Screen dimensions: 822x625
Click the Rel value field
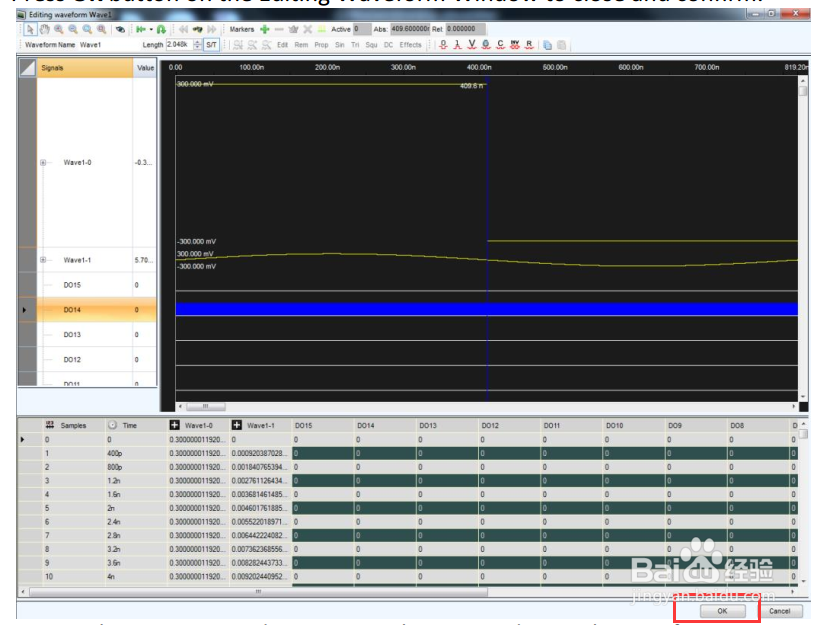point(466,29)
